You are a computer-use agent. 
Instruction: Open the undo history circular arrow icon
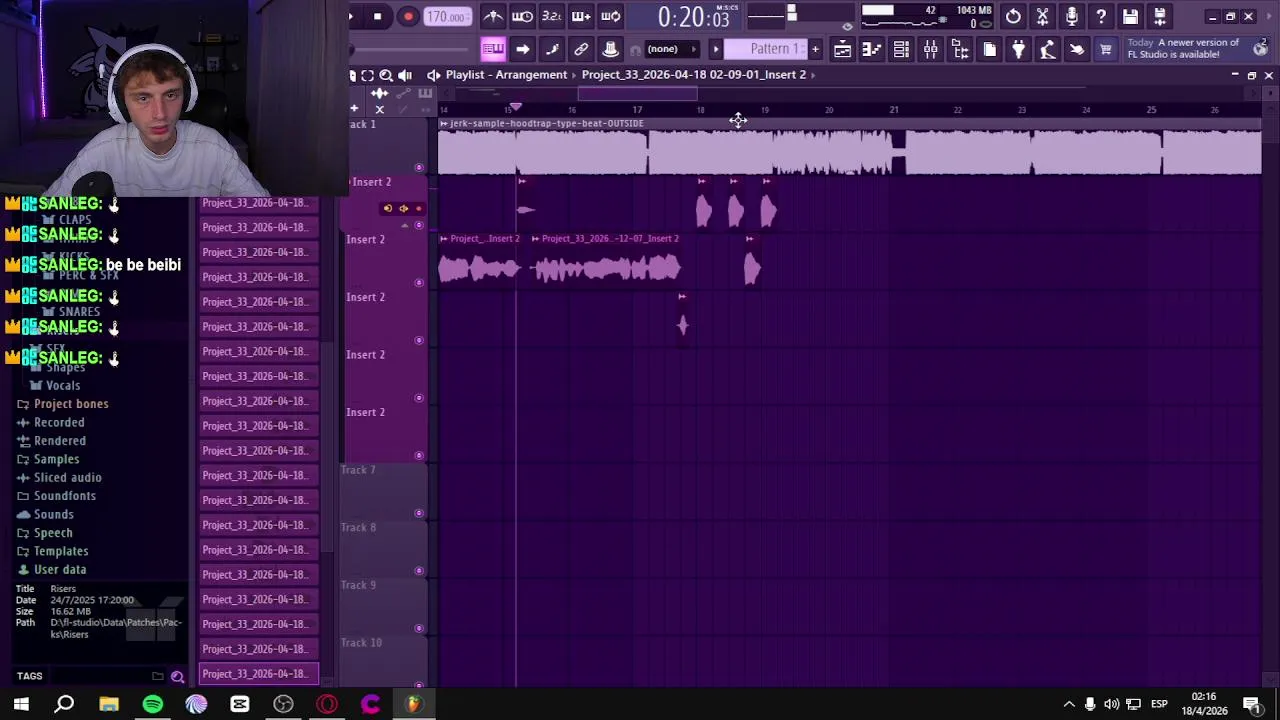[1013, 16]
